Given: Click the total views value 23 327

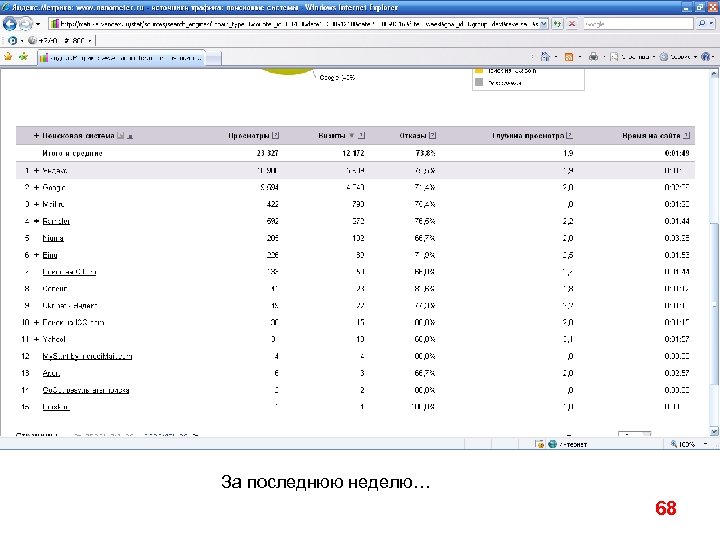Looking at the screenshot, I should pos(267,153).
